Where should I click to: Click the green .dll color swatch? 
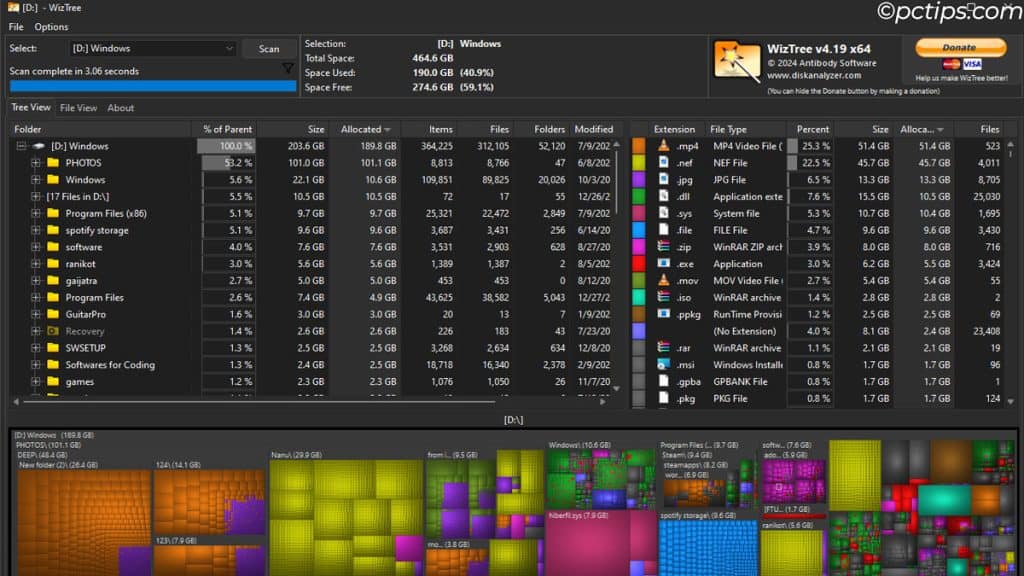tap(638, 196)
